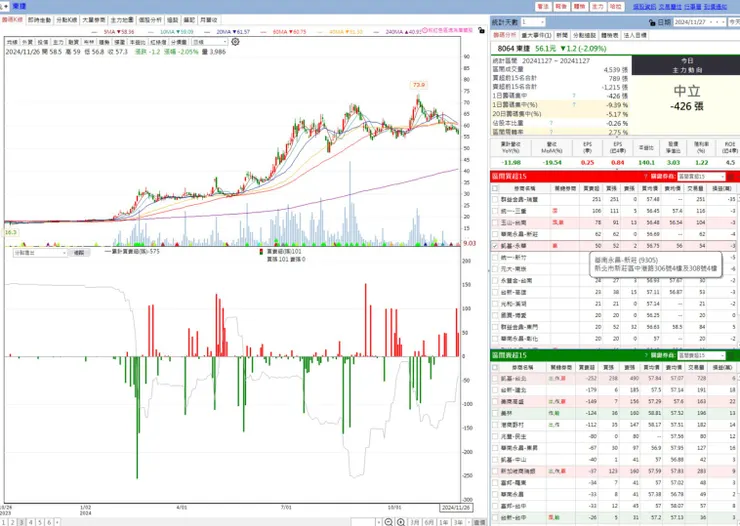Click bottom zoom value input field

pyautogui.click(x=363, y=522)
